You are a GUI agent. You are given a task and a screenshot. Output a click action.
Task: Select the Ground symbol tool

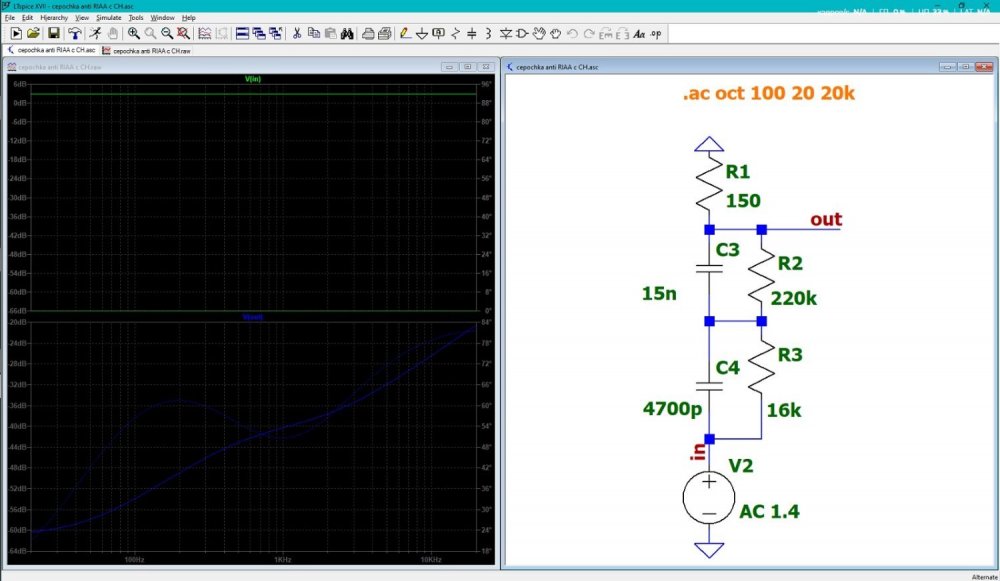click(x=422, y=33)
